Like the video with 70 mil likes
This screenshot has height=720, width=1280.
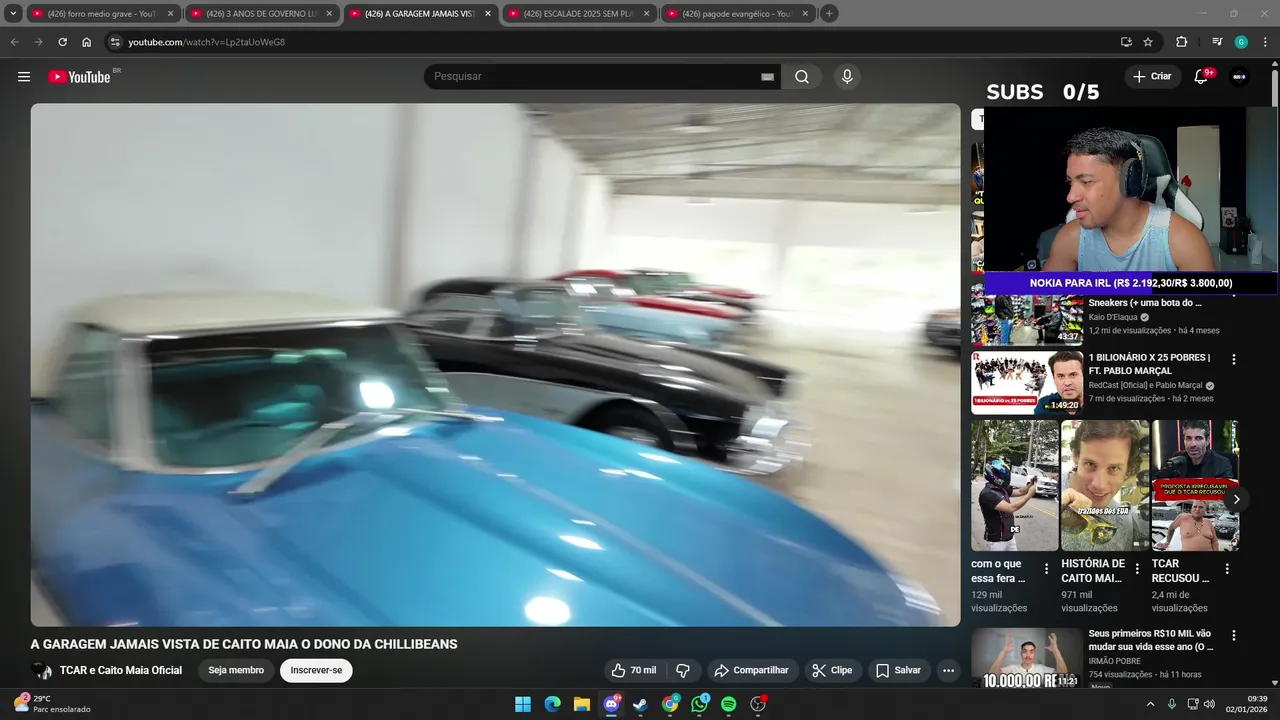point(635,670)
